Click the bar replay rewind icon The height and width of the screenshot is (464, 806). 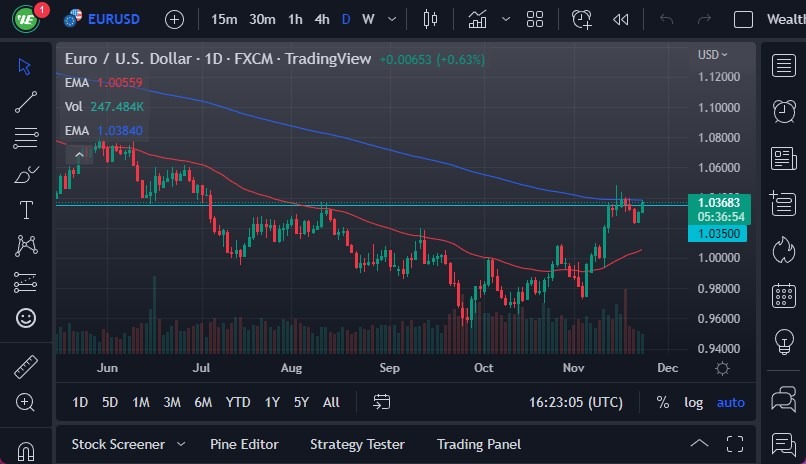[621, 19]
